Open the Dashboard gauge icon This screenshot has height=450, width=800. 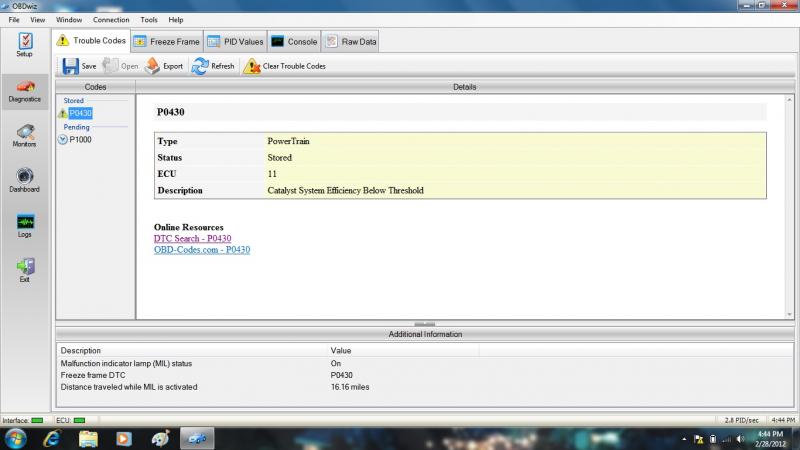[24, 180]
